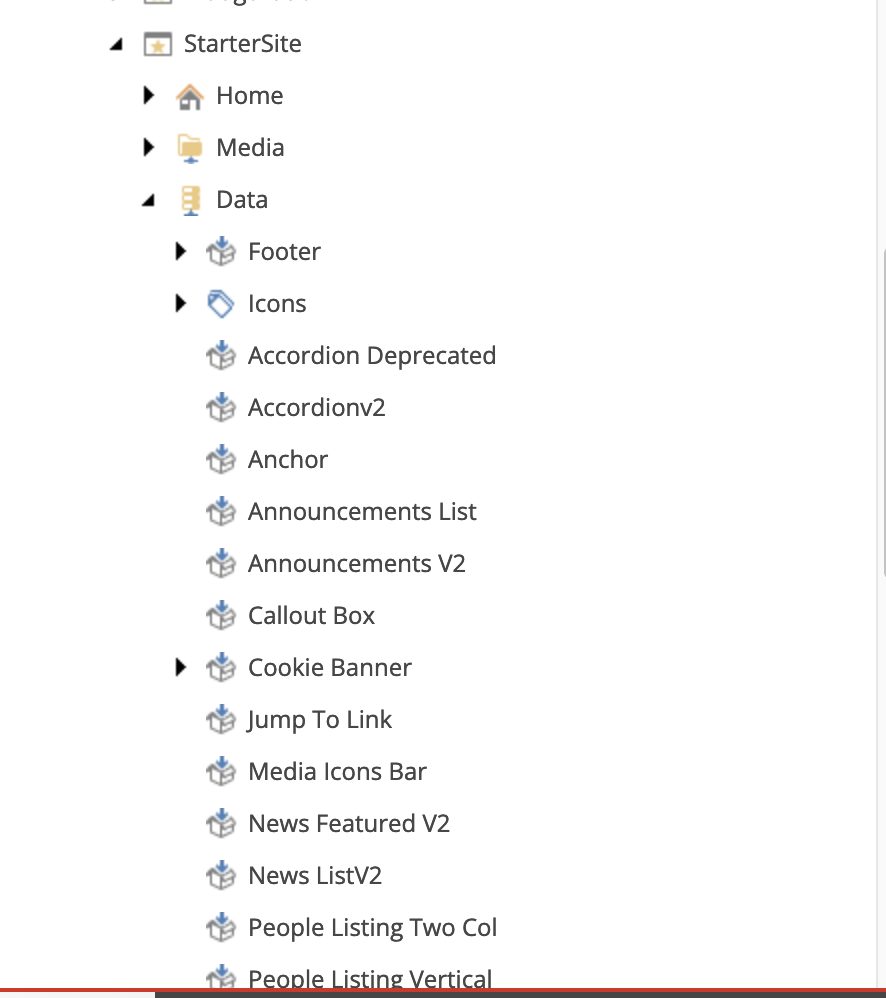Expand the Home node
Image resolution: width=886 pixels, height=998 pixels.
point(148,95)
